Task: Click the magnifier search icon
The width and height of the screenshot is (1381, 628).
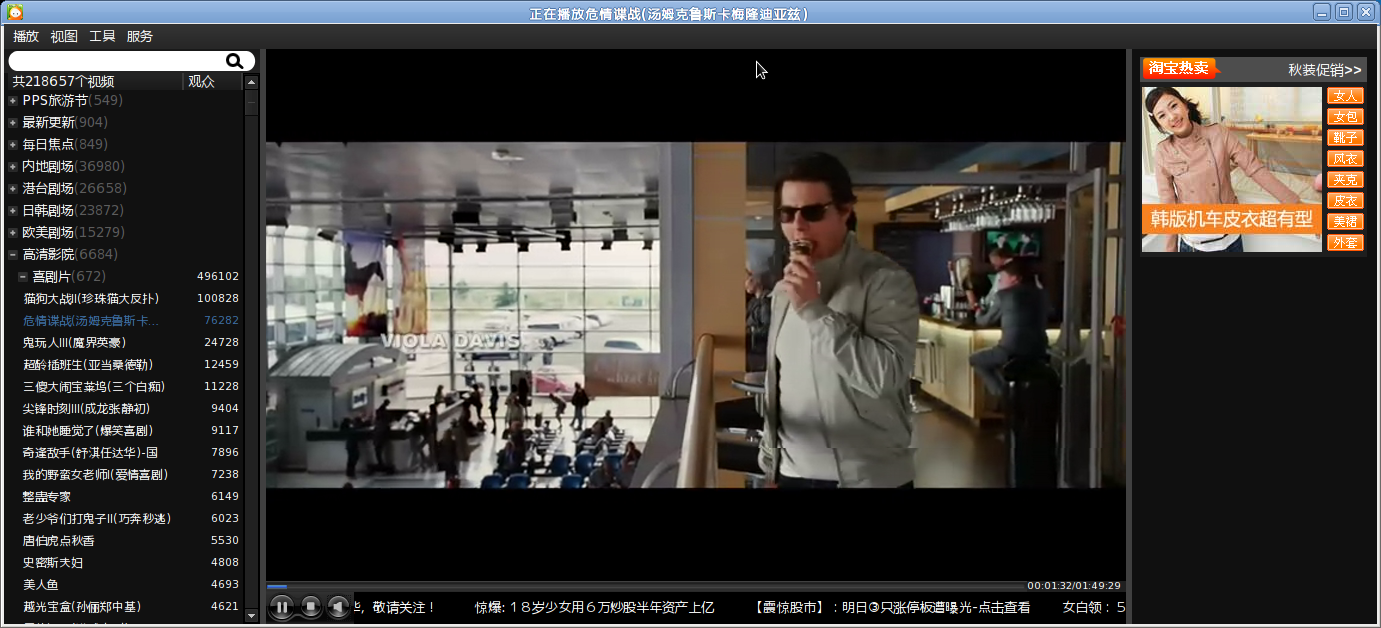Action: [x=234, y=61]
